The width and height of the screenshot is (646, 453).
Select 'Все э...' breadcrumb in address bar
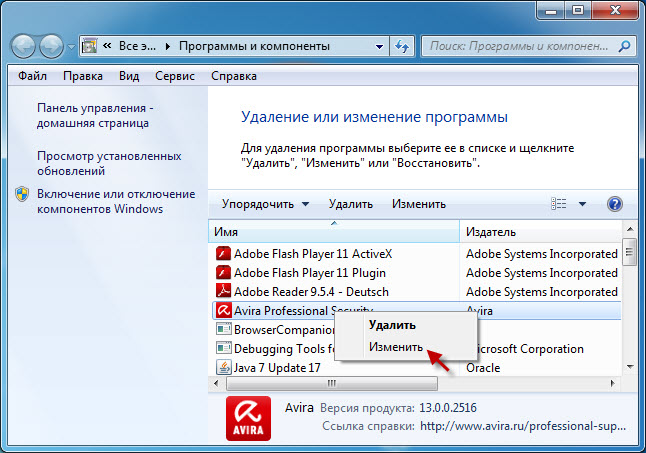tap(137, 46)
